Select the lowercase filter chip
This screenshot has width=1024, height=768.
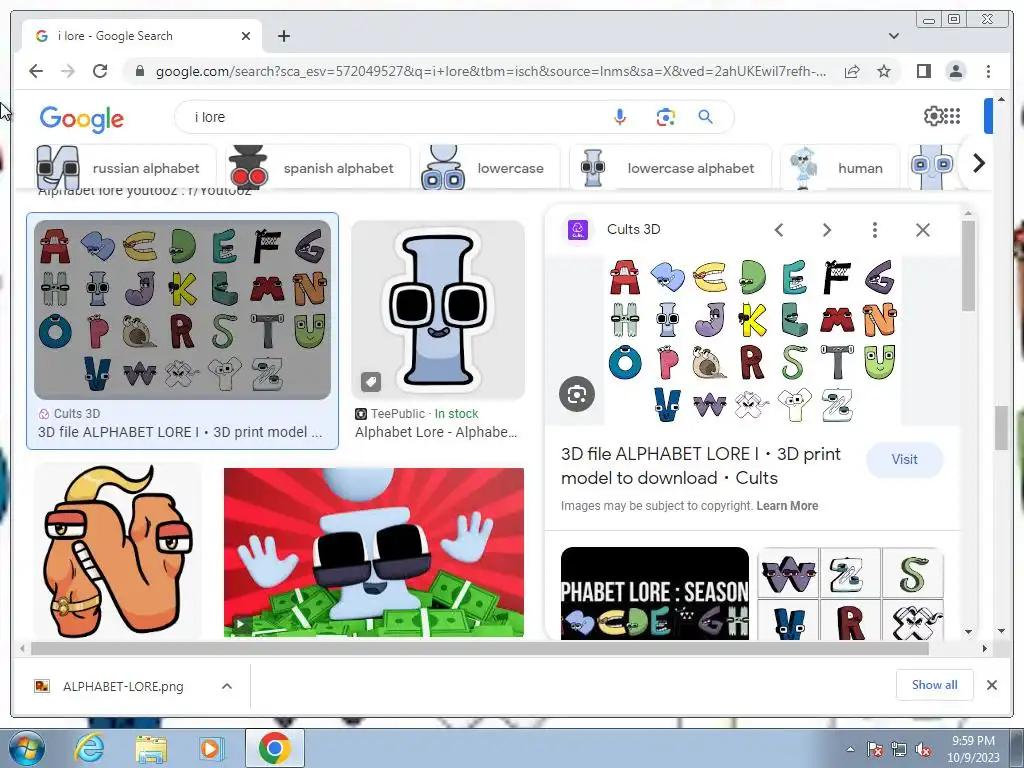(490, 168)
